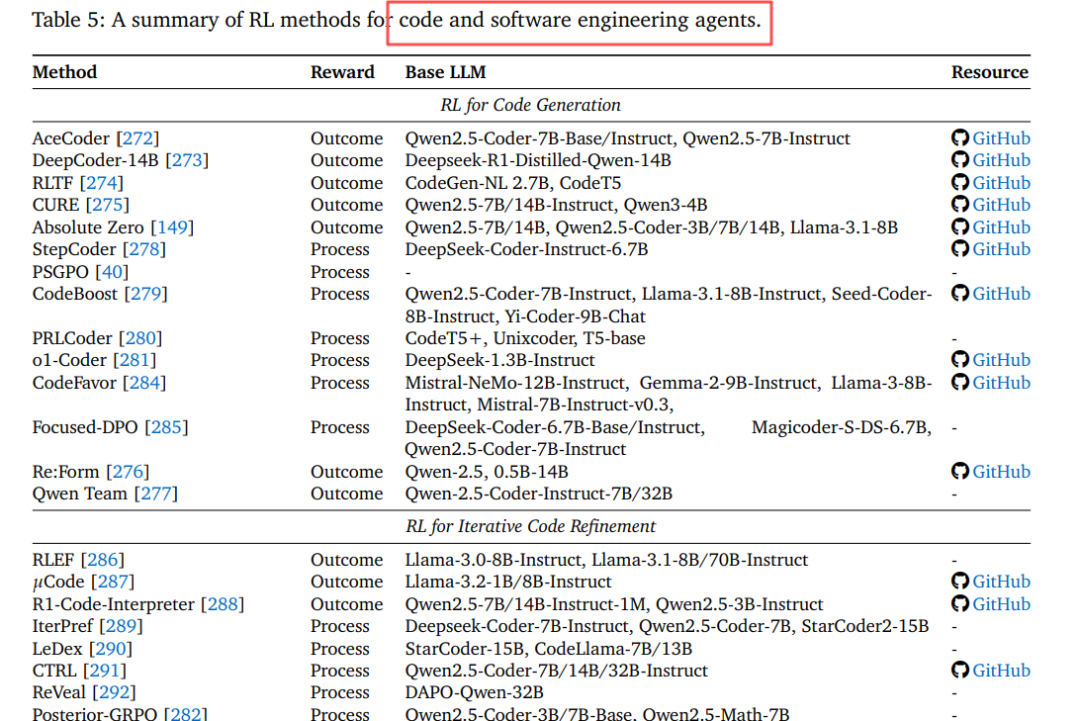The image size is (1080, 721).
Task: Follow GitHub text link for CodeFavor
Action: (1001, 383)
